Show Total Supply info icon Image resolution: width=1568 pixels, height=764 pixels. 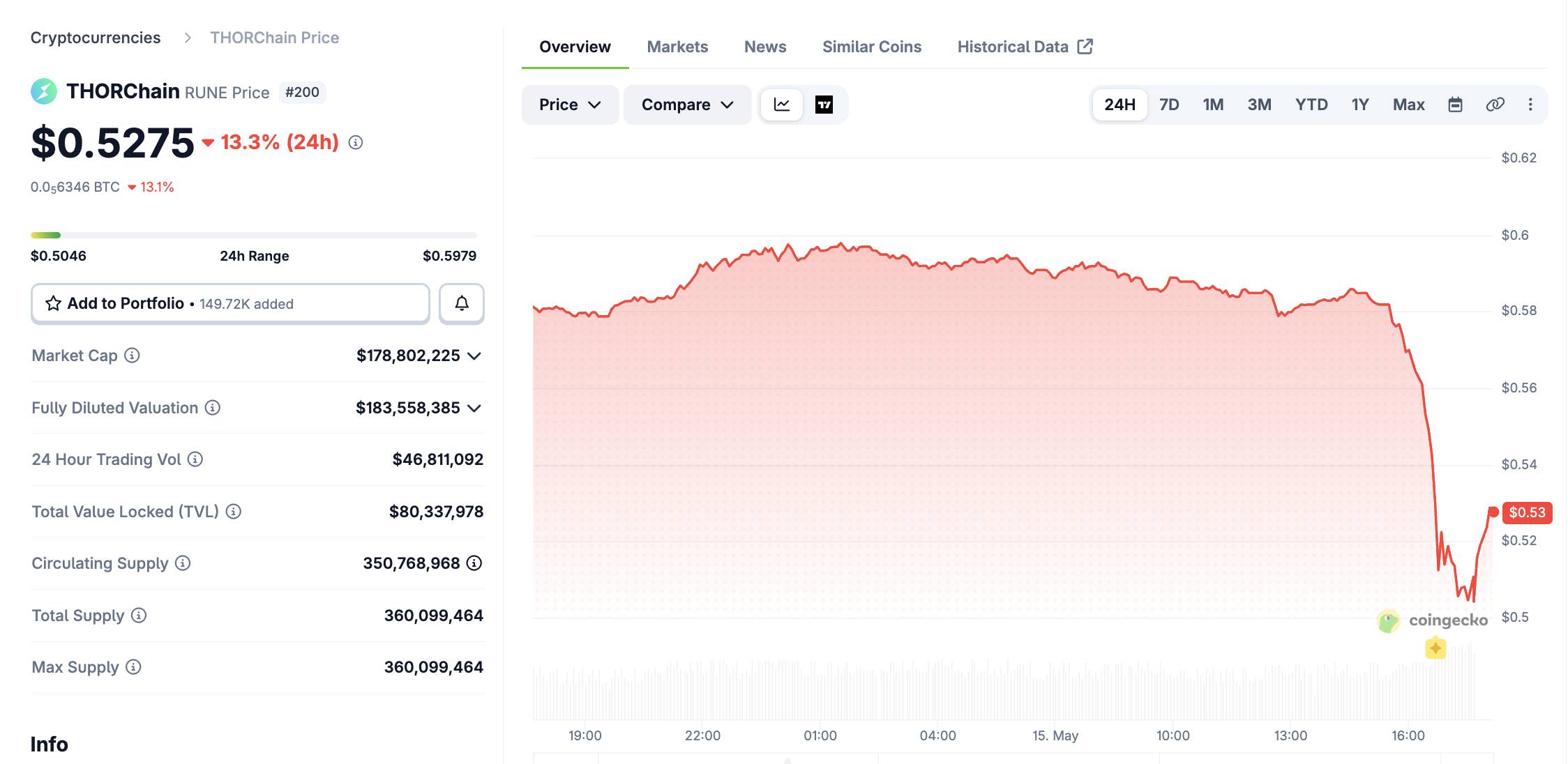click(x=139, y=616)
